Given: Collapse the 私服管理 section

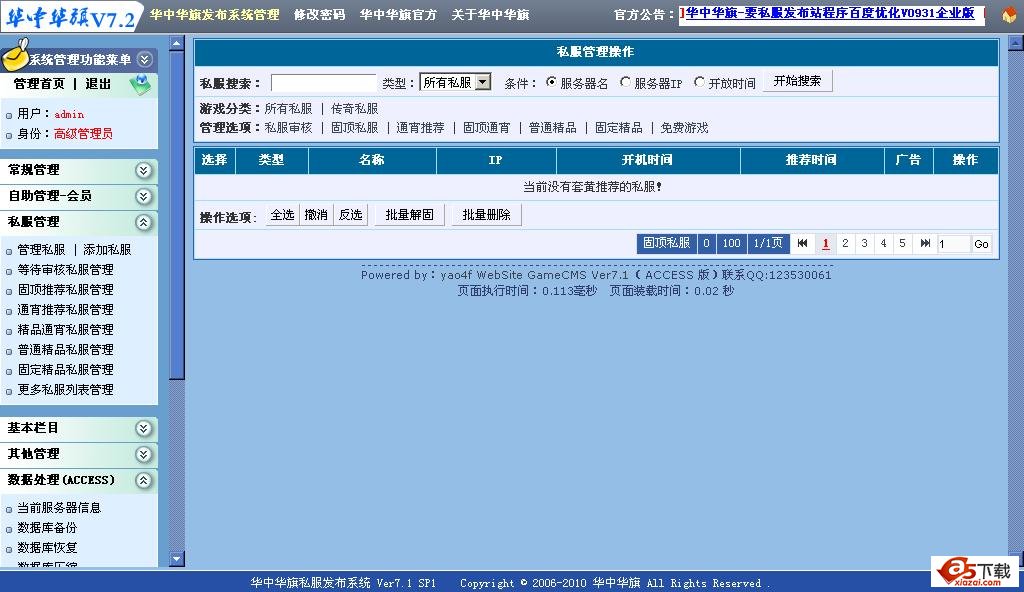Looking at the screenshot, I should (144, 223).
